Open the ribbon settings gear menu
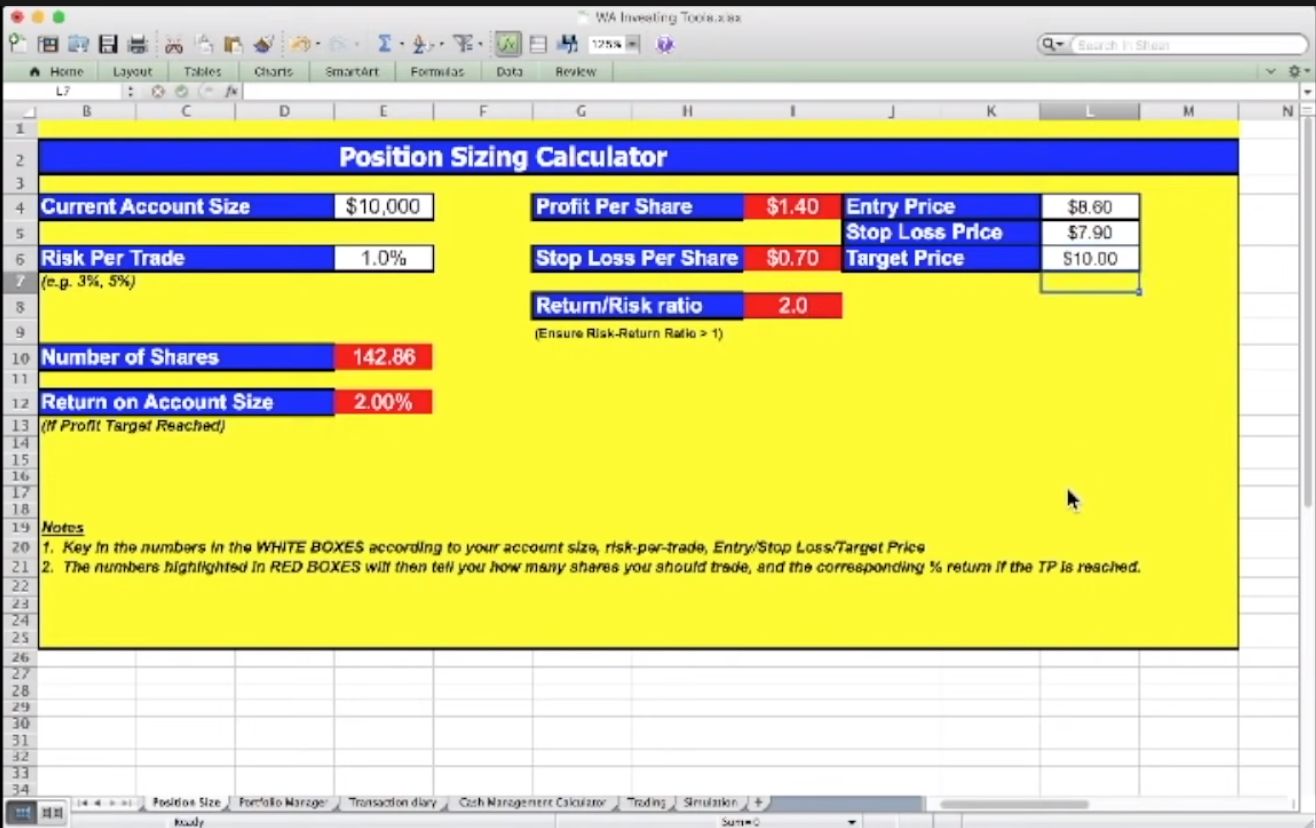This screenshot has width=1316, height=828. pyautogui.click(x=1296, y=72)
